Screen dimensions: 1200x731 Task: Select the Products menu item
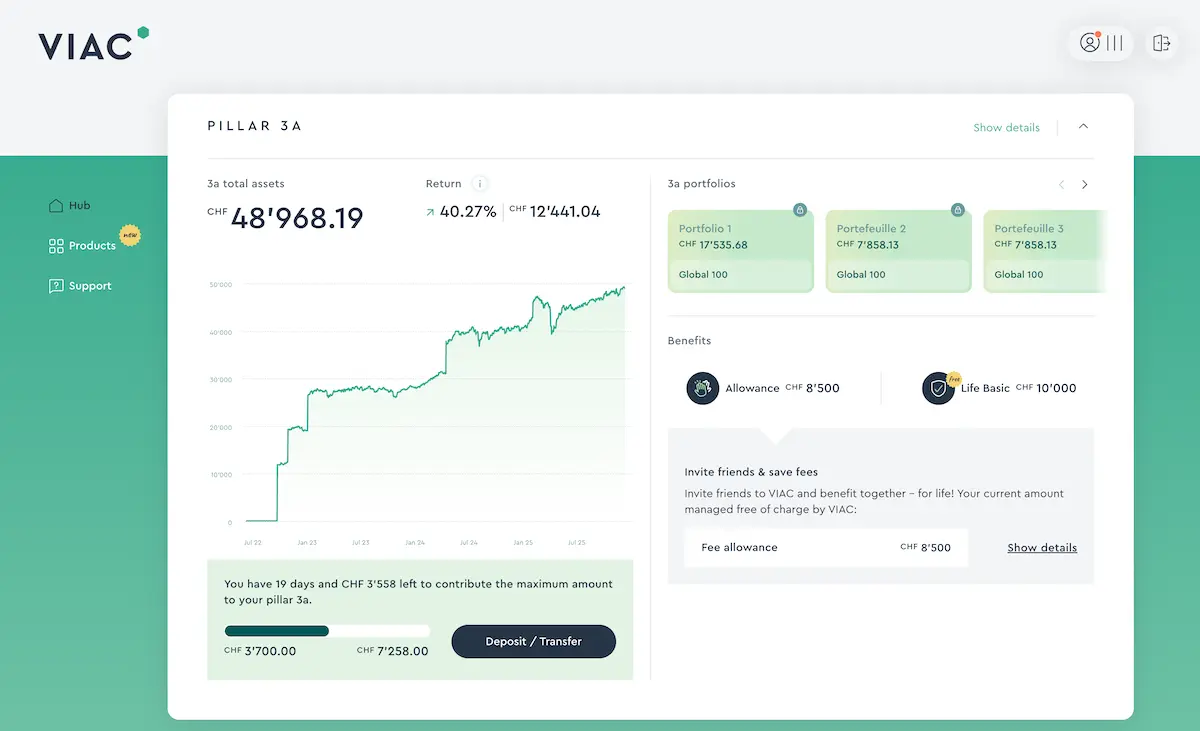pos(93,245)
